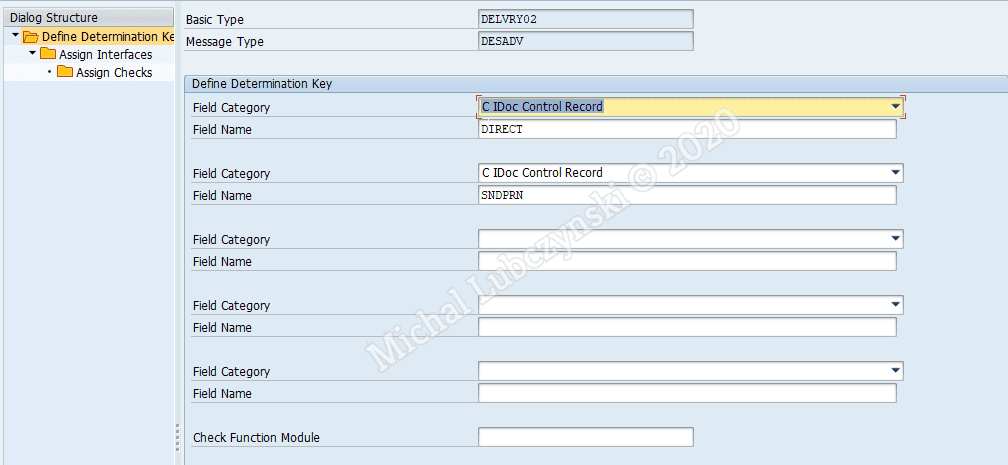Open the Define Determination Key folder icon
This screenshot has width=1008, height=465.
tap(31, 37)
